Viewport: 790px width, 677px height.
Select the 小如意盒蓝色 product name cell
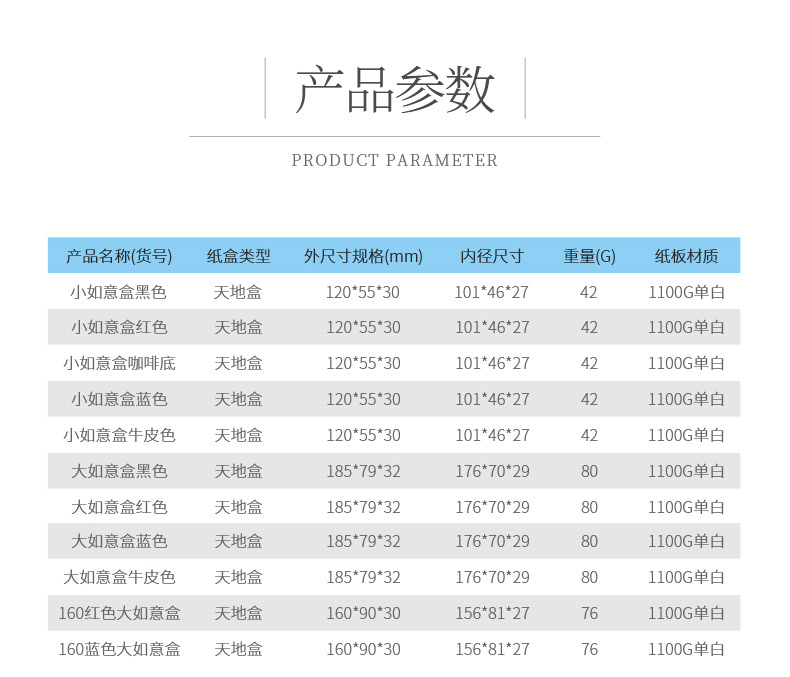click(x=119, y=399)
